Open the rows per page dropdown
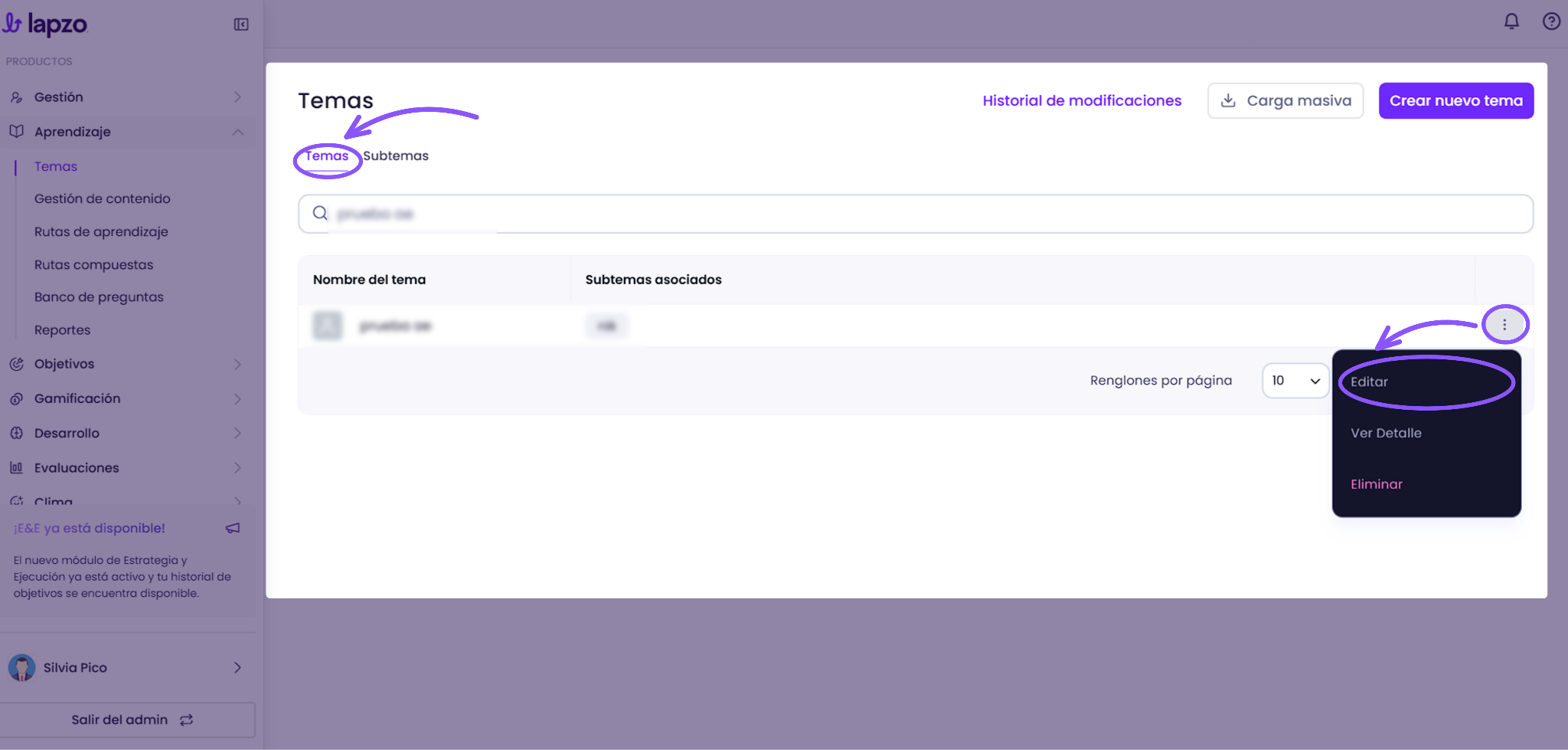The width and height of the screenshot is (1568, 750). (1295, 381)
